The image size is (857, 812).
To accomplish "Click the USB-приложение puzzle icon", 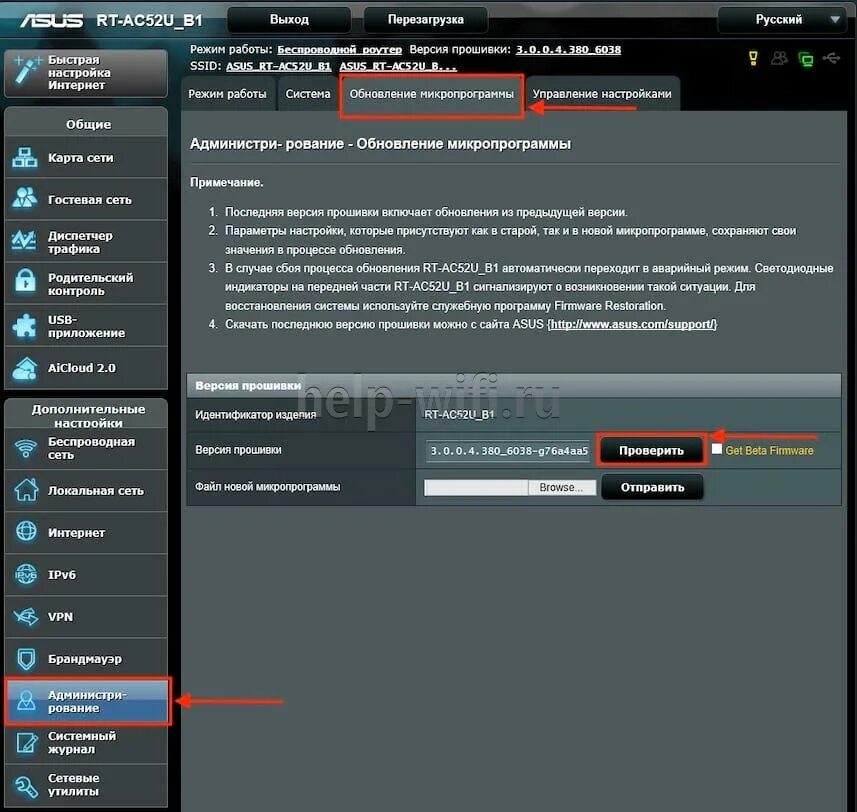I will pyautogui.click(x=25, y=326).
